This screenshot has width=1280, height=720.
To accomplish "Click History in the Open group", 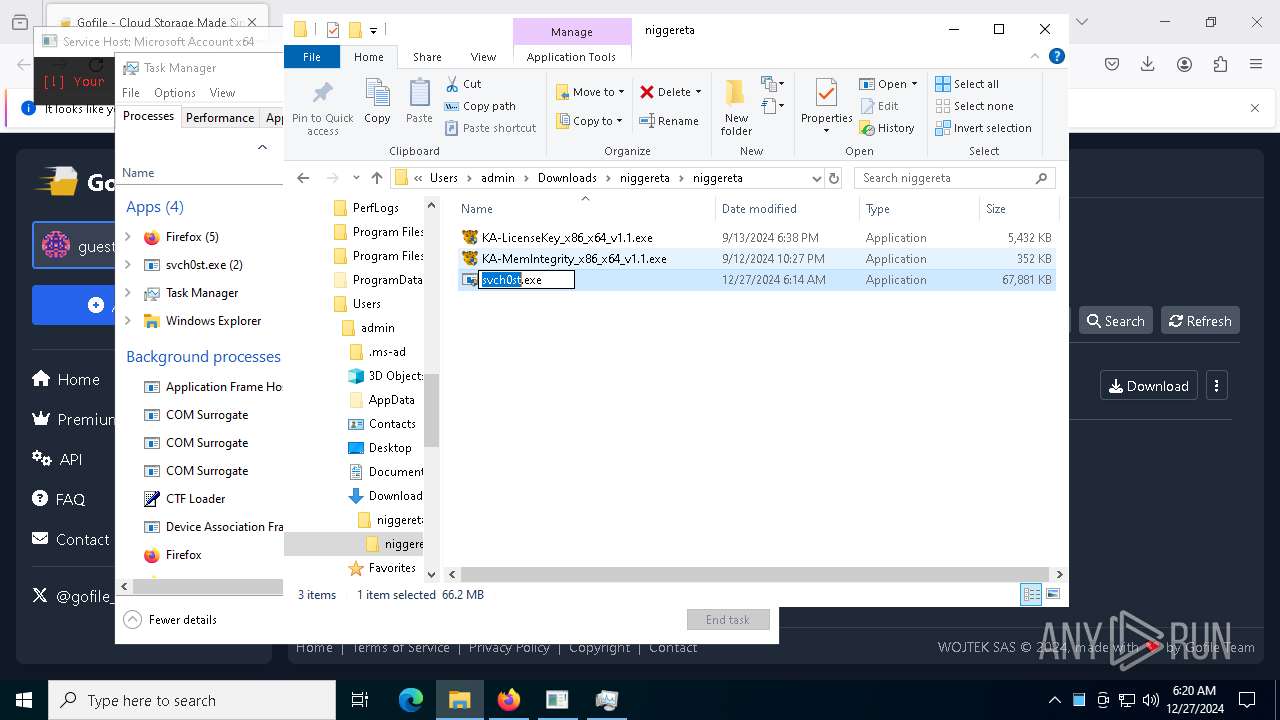I will click(x=886, y=128).
